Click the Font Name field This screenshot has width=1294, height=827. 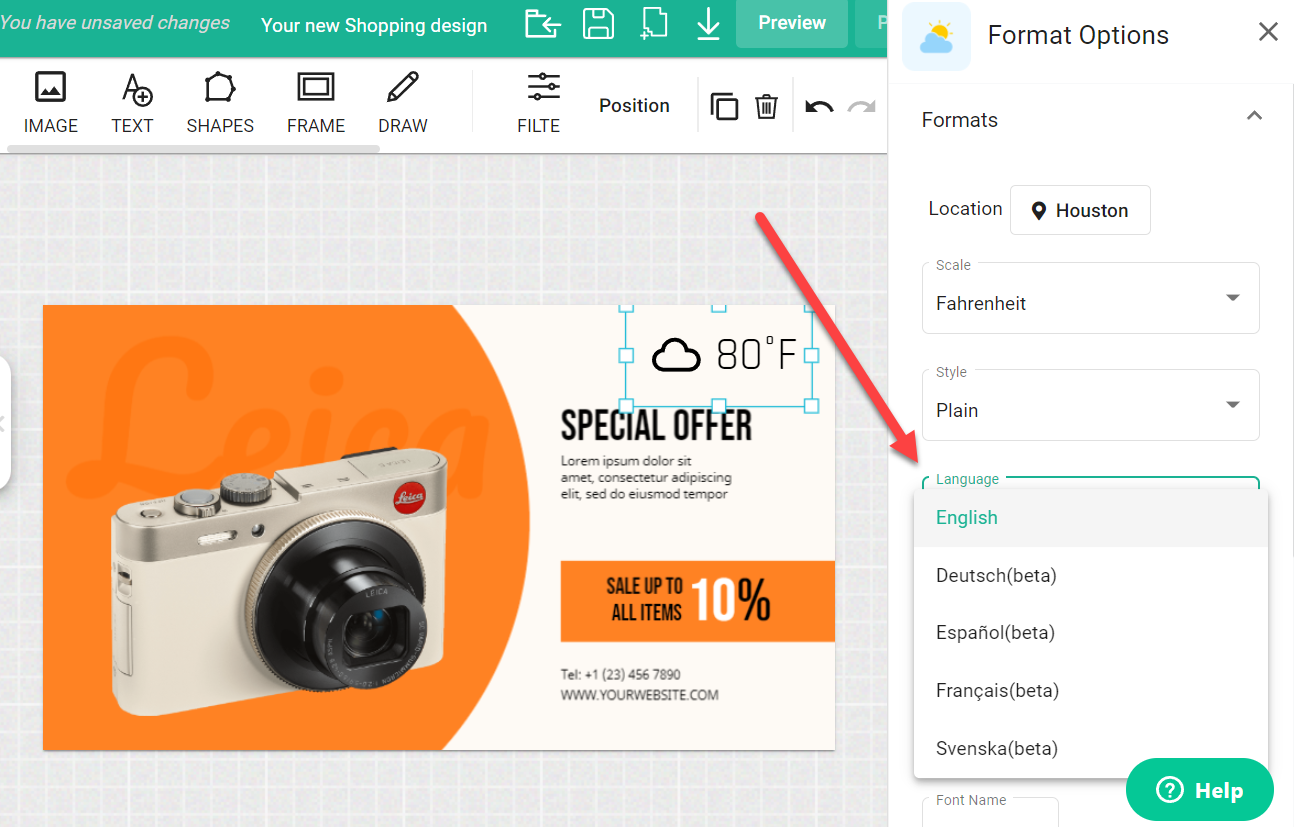(990, 812)
